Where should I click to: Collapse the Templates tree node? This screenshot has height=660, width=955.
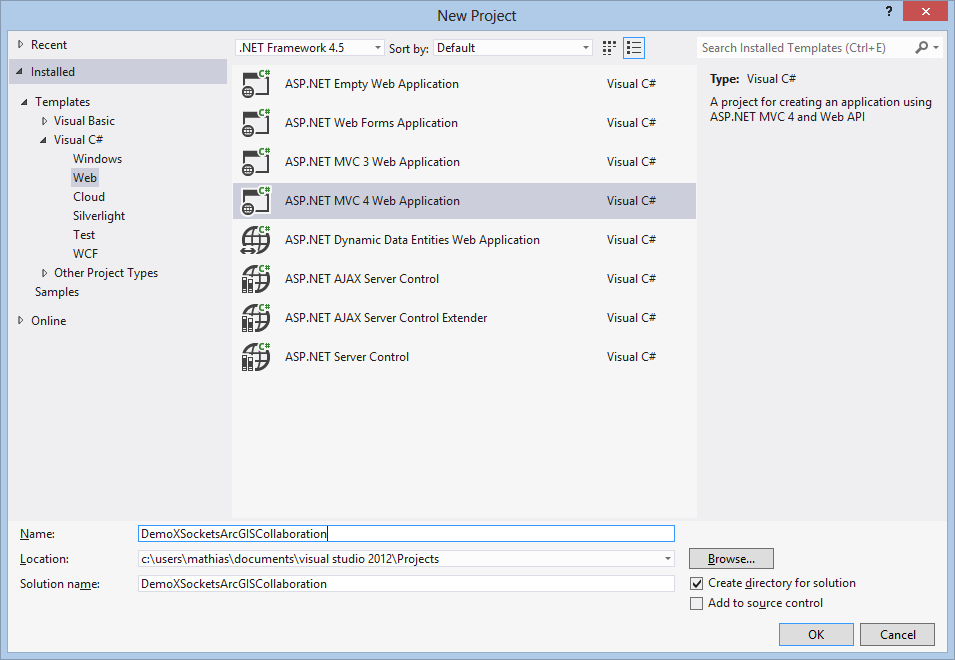click(24, 102)
